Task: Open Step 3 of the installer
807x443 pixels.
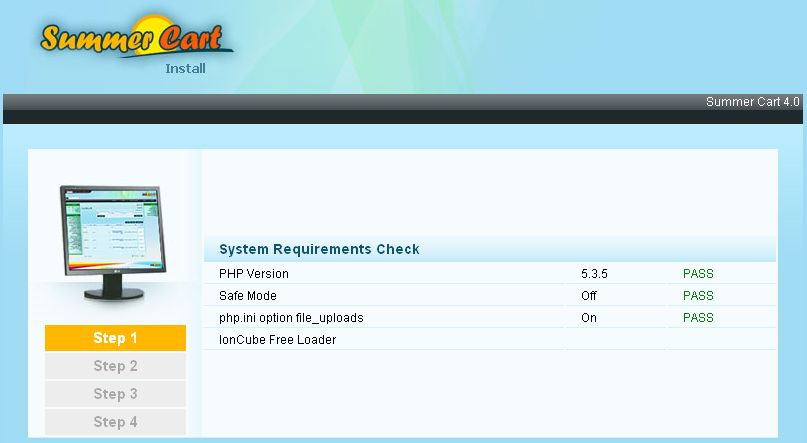Action: coord(115,394)
